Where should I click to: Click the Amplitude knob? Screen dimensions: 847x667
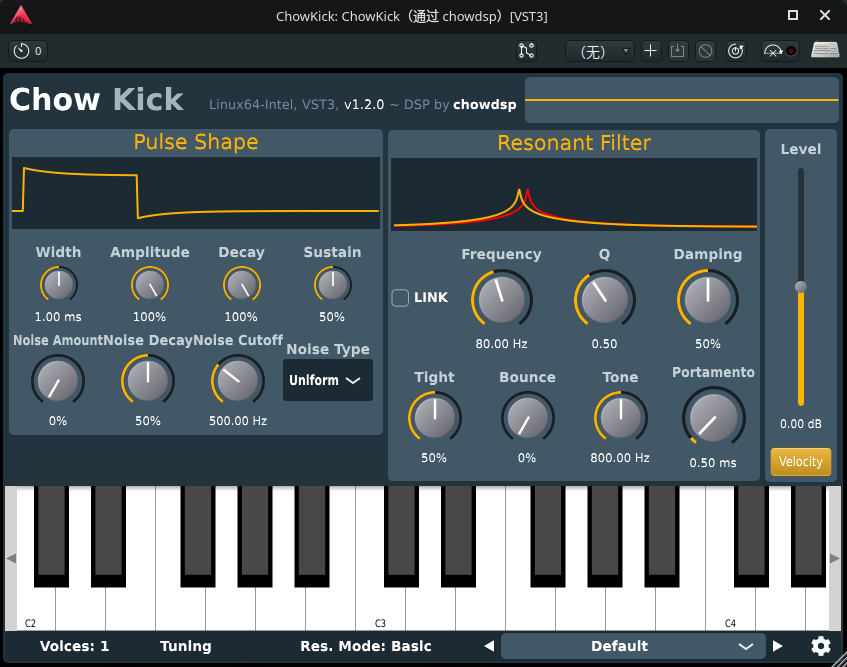point(150,285)
